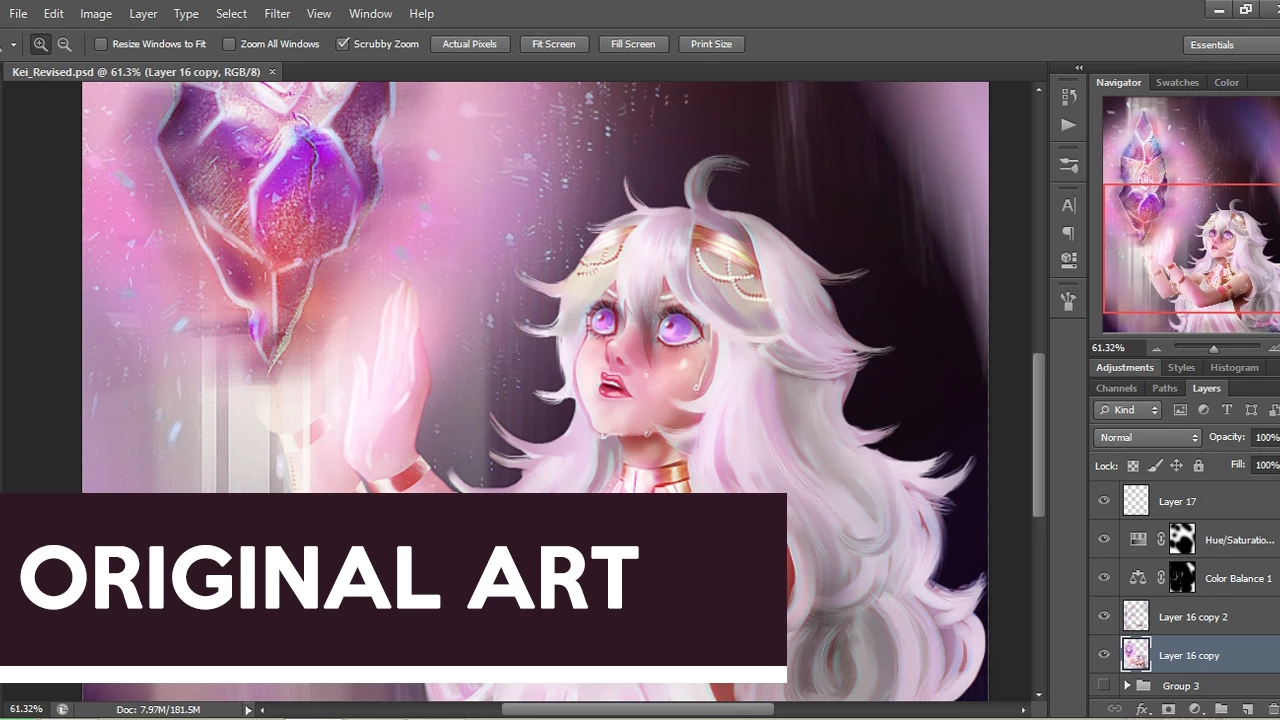Filter layers by type layer icon
This screenshot has width=1280, height=720.
pyautogui.click(x=1227, y=410)
